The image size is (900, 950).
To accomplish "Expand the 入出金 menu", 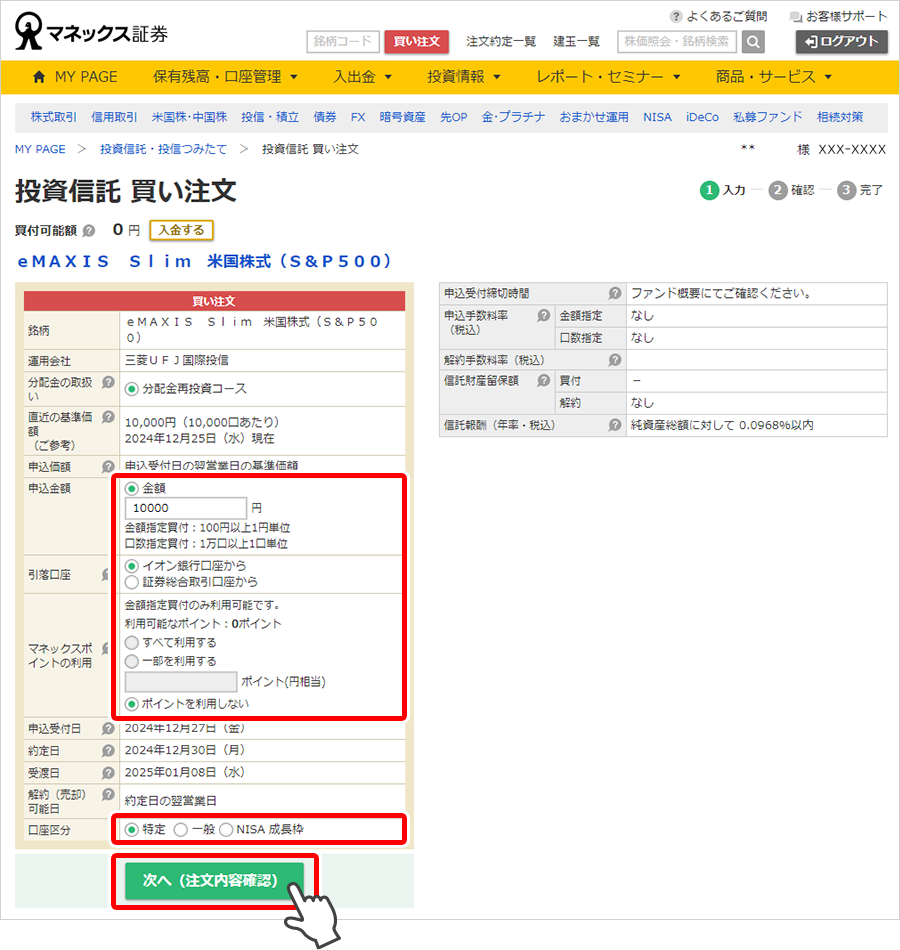I will pos(362,77).
